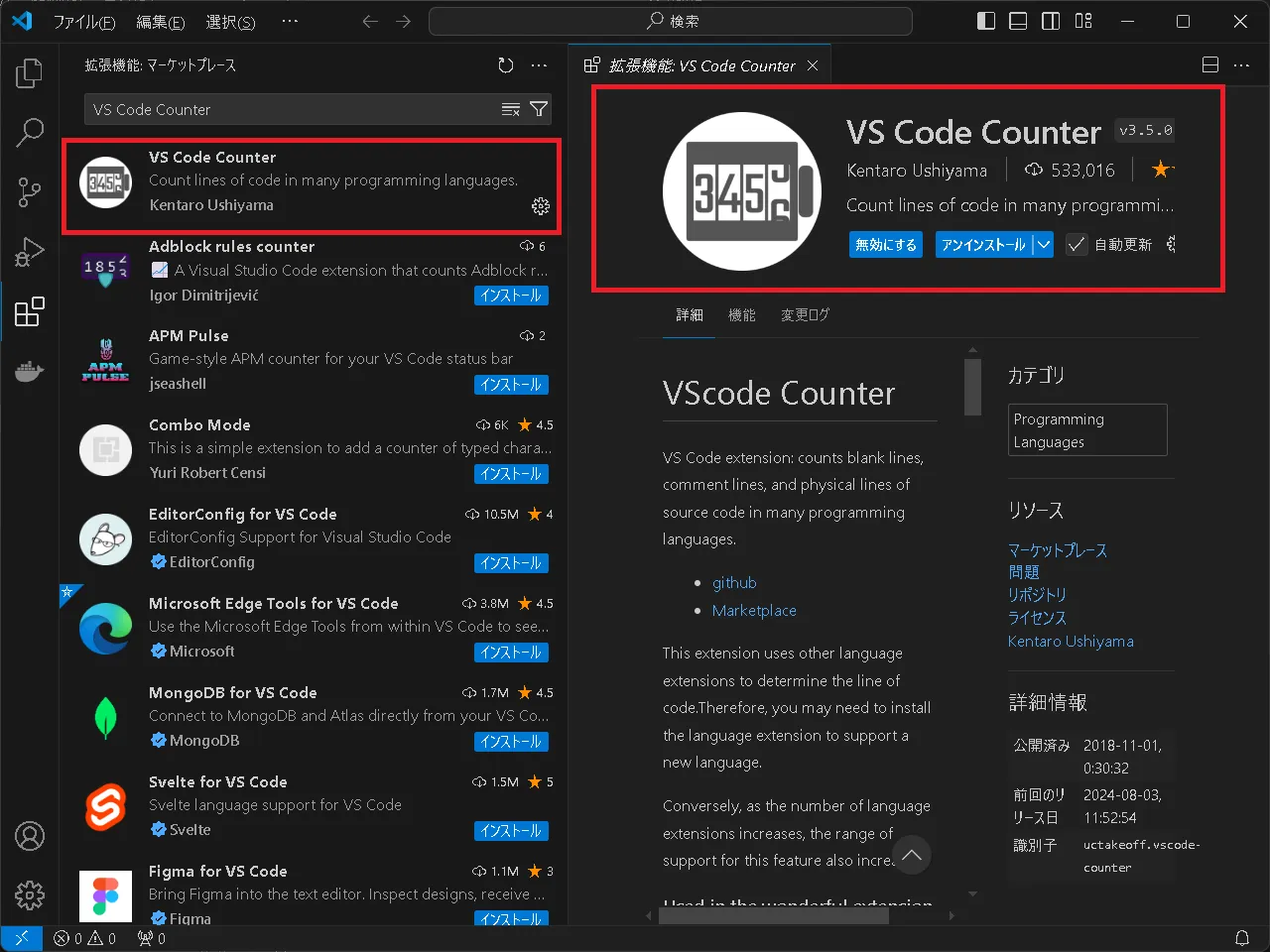Install MongoDB for VS Code
Image resolution: width=1270 pixels, height=952 pixels.
pyautogui.click(x=511, y=742)
